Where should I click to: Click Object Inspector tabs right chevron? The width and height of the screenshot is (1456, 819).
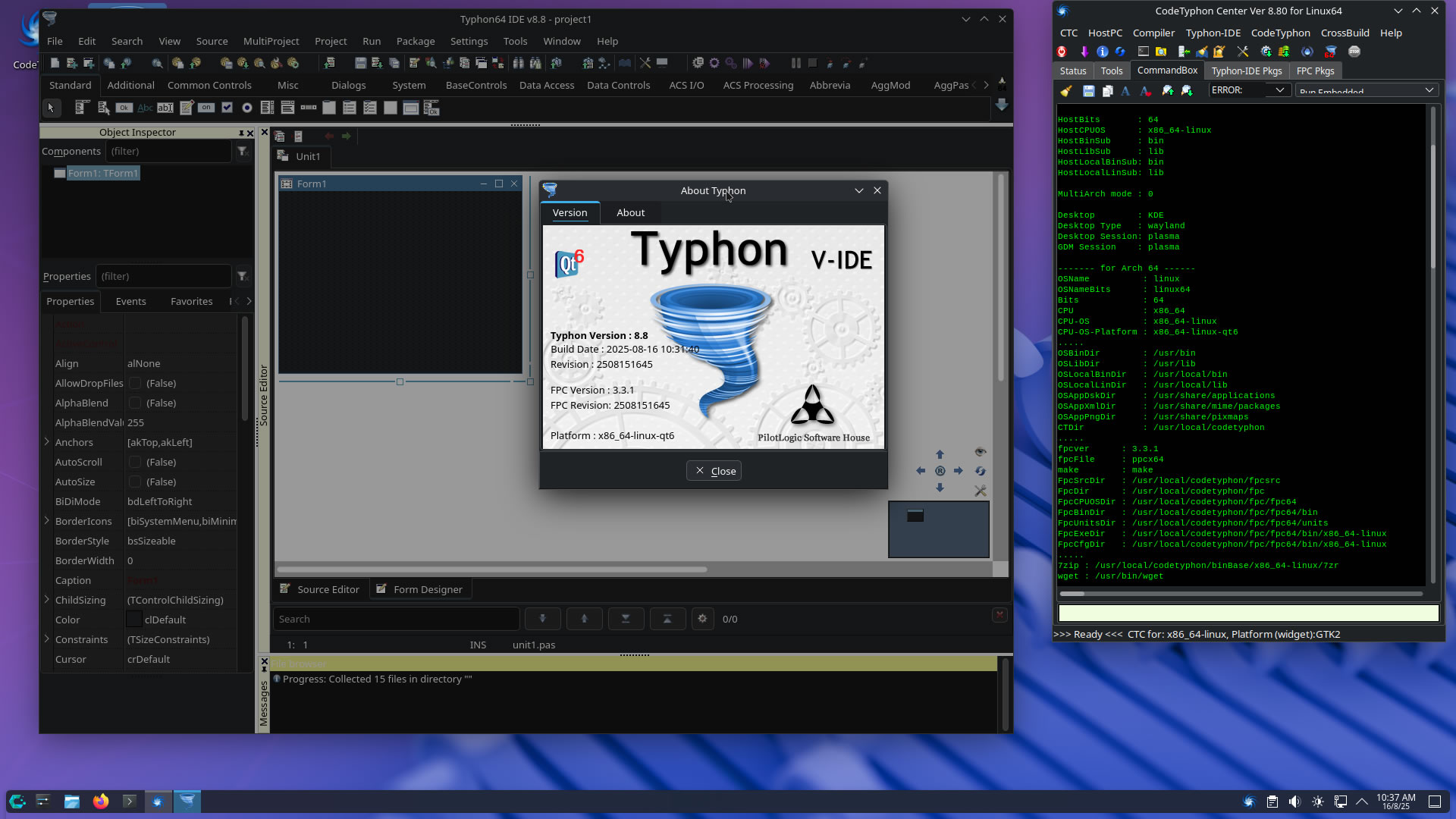[249, 301]
